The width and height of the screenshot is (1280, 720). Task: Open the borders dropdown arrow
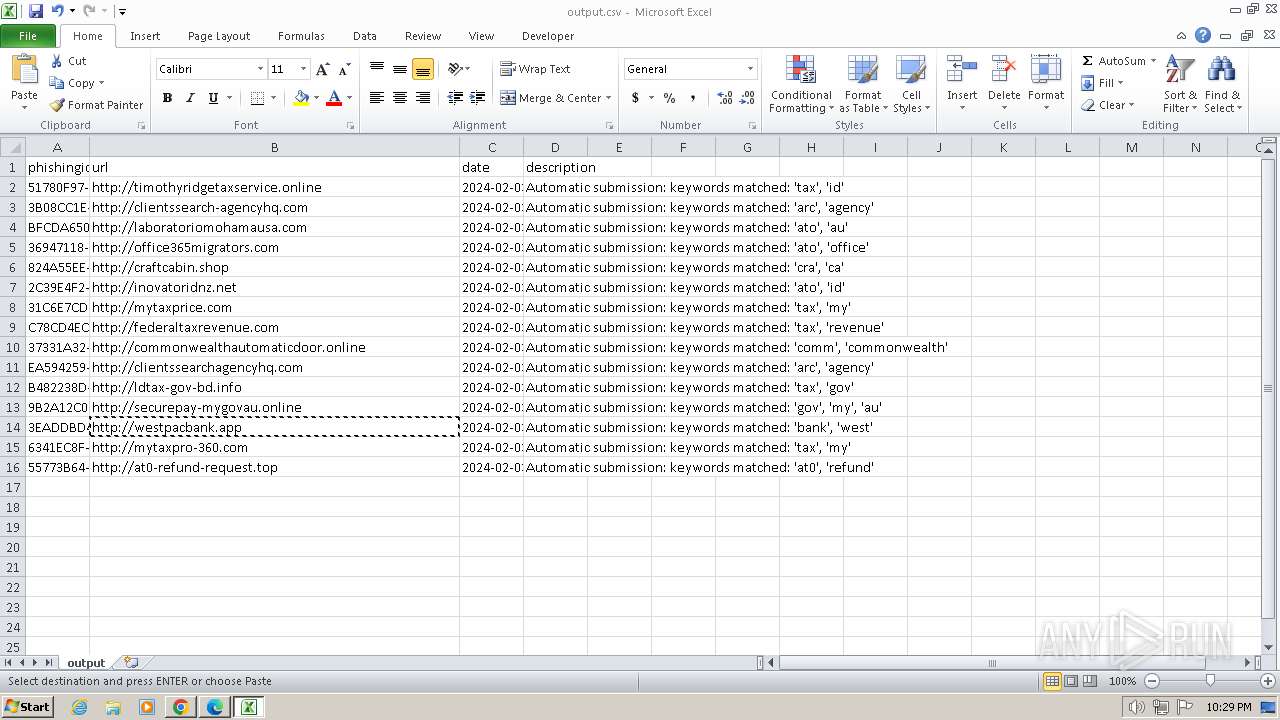pyautogui.click(x=273, y=98)
